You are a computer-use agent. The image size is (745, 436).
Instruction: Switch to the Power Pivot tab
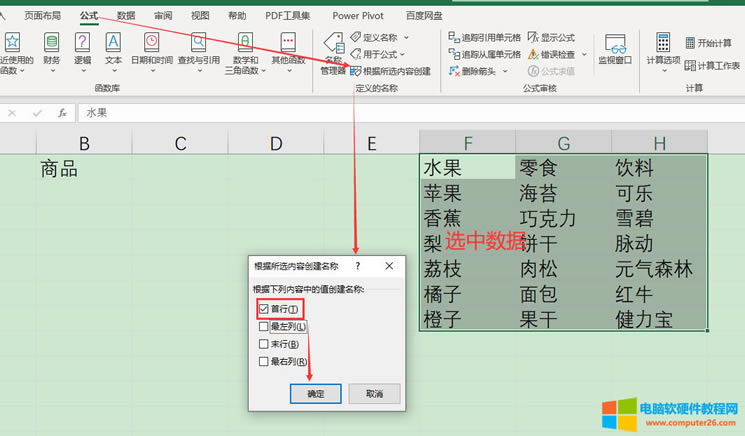click(358, 16)
